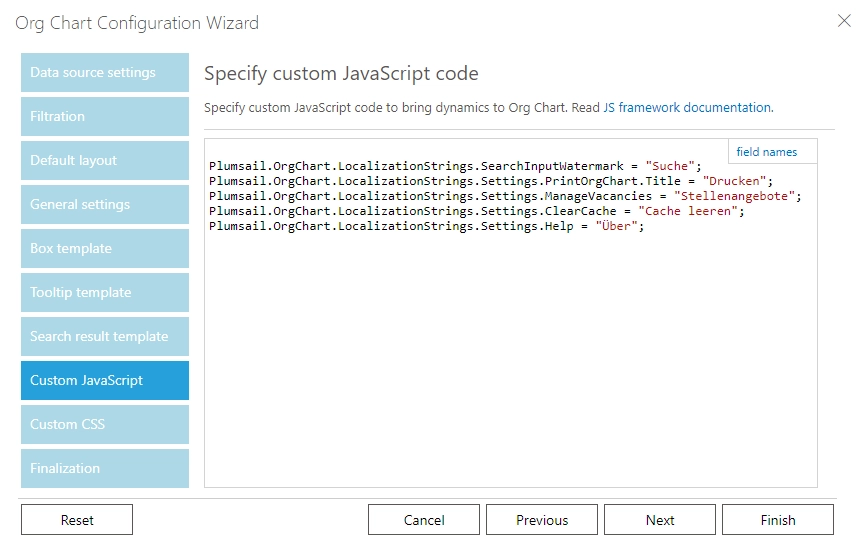Cancel the configuration wizard
The height and width of the screenshot is (548, 861).
click(424, 519)
